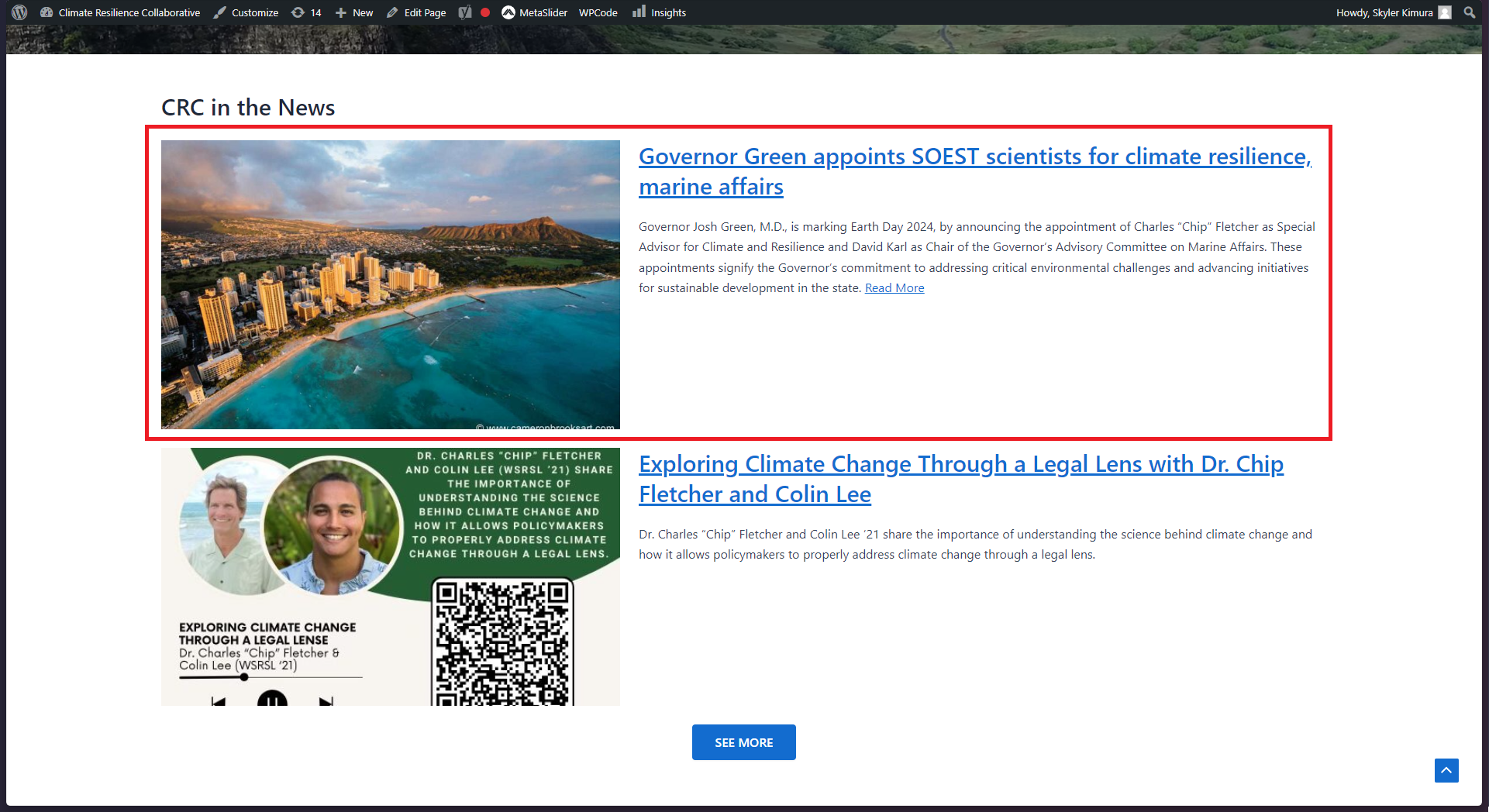Click Edit Page in the admin bar
The width and height of the screenshot is (1489, 812).
[416, 12]
